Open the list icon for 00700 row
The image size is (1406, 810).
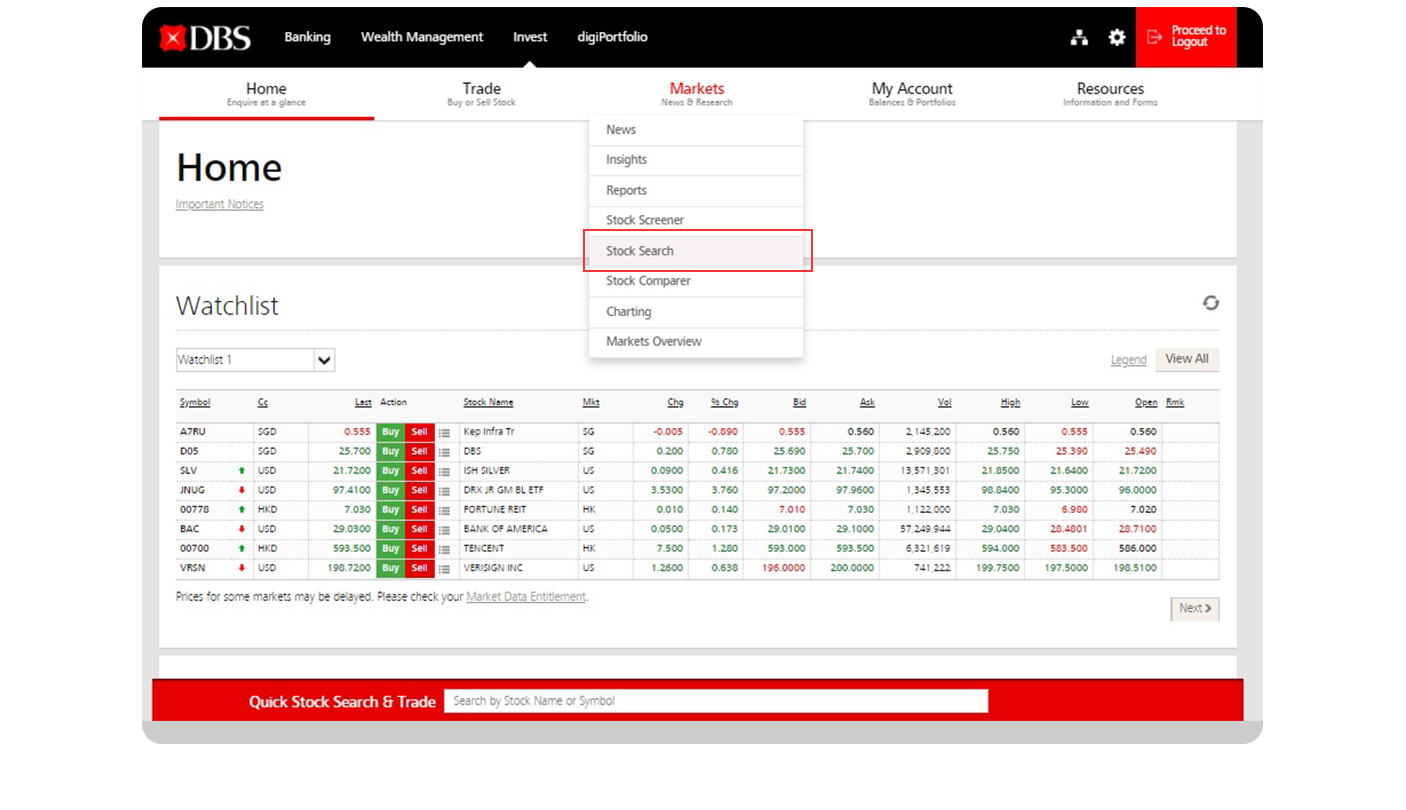[x=444, y=549]
